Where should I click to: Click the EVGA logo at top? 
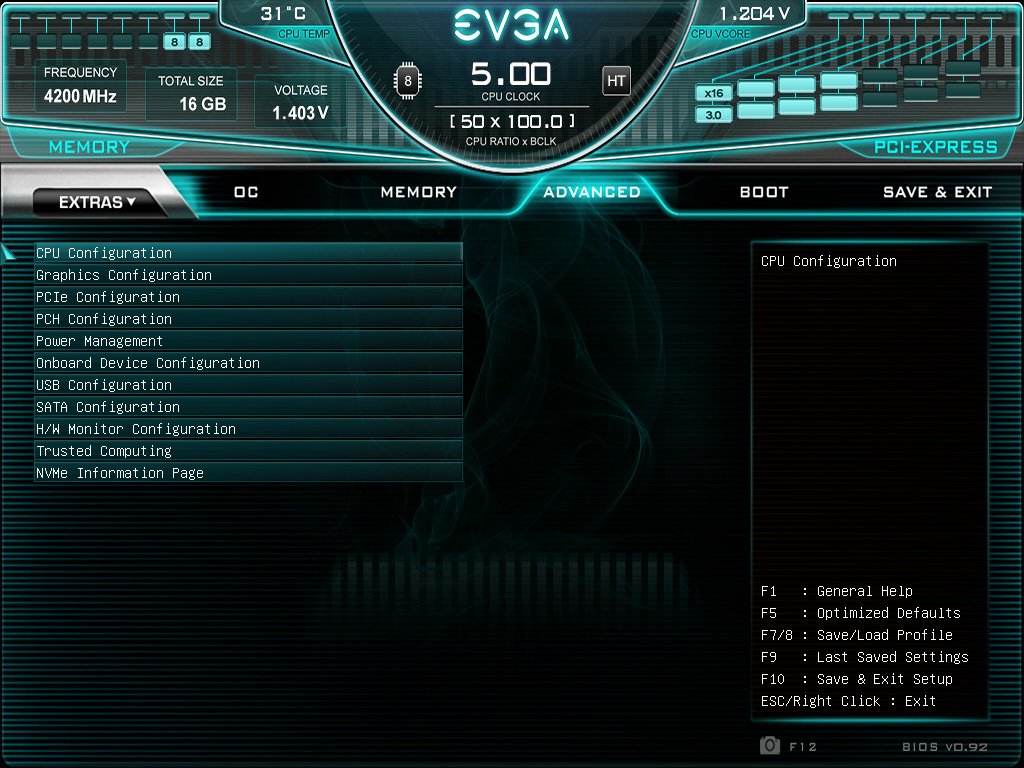511,25
